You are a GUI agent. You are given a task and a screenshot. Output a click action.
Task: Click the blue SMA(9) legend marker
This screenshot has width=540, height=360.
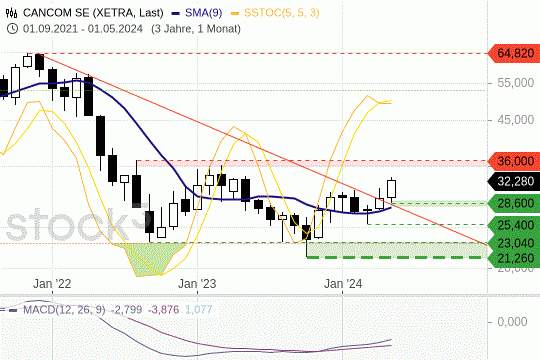[176, 14]
